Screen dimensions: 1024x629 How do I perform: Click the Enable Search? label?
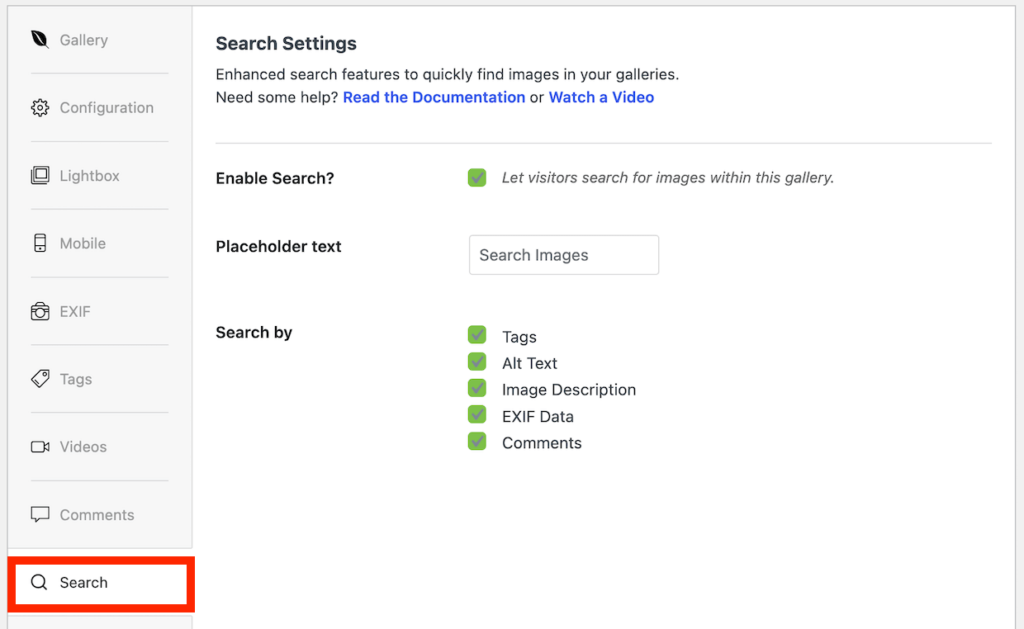tap(275, 178)
